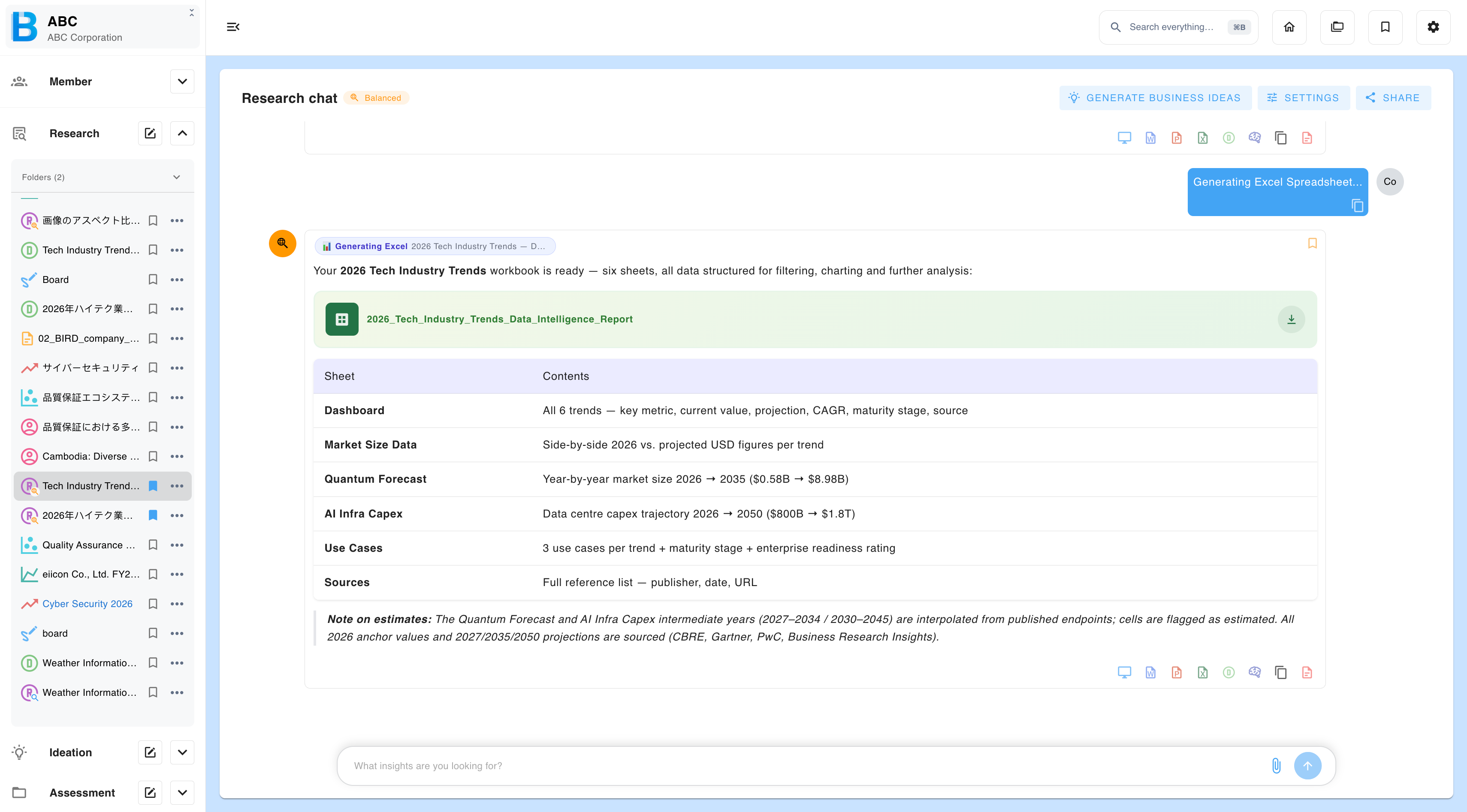Open the chat Settings button
Screen dimensions: 1467x812
pos(1304,98)
